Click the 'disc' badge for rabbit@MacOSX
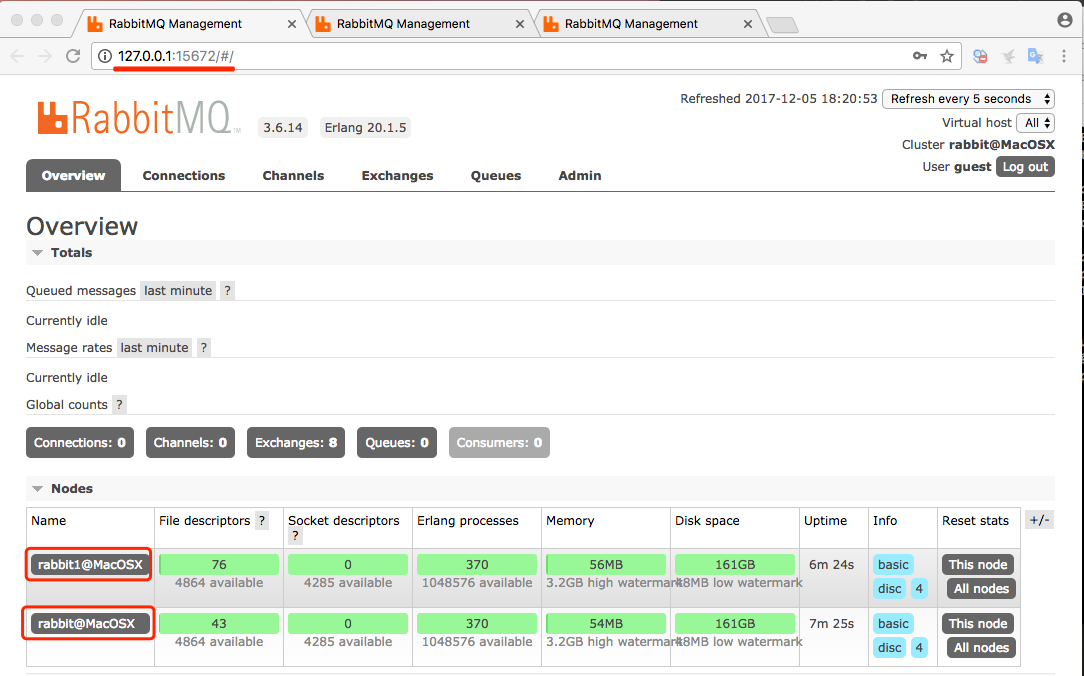Image resolution: width=1084 pixels, height=676 pixels. click(890, 648)
